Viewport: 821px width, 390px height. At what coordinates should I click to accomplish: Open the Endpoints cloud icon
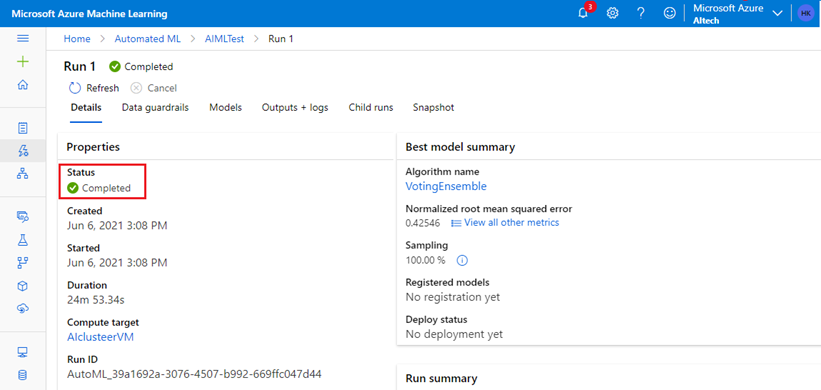point(23,309)
